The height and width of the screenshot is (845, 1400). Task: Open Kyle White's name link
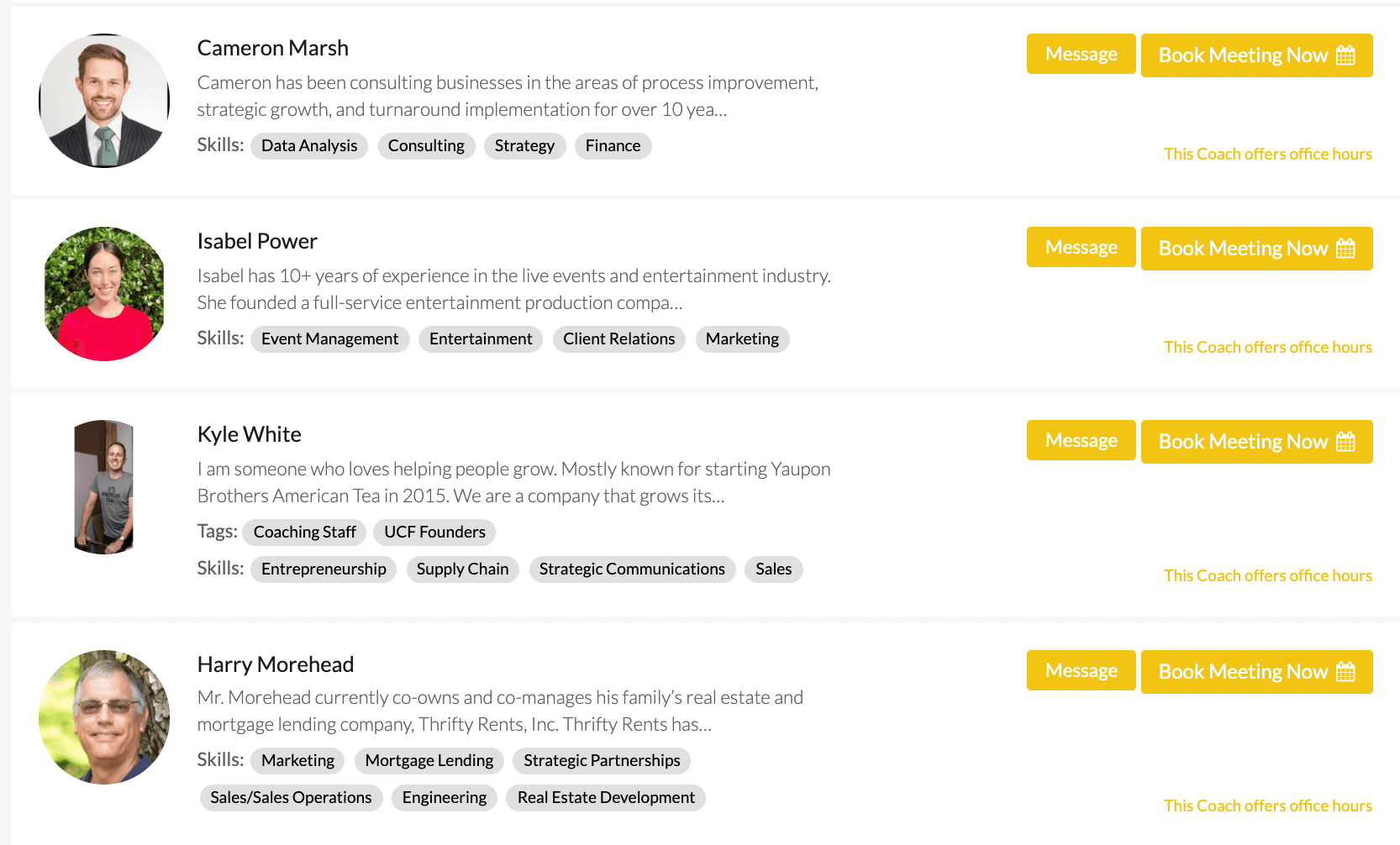click(x=250, y=434)
